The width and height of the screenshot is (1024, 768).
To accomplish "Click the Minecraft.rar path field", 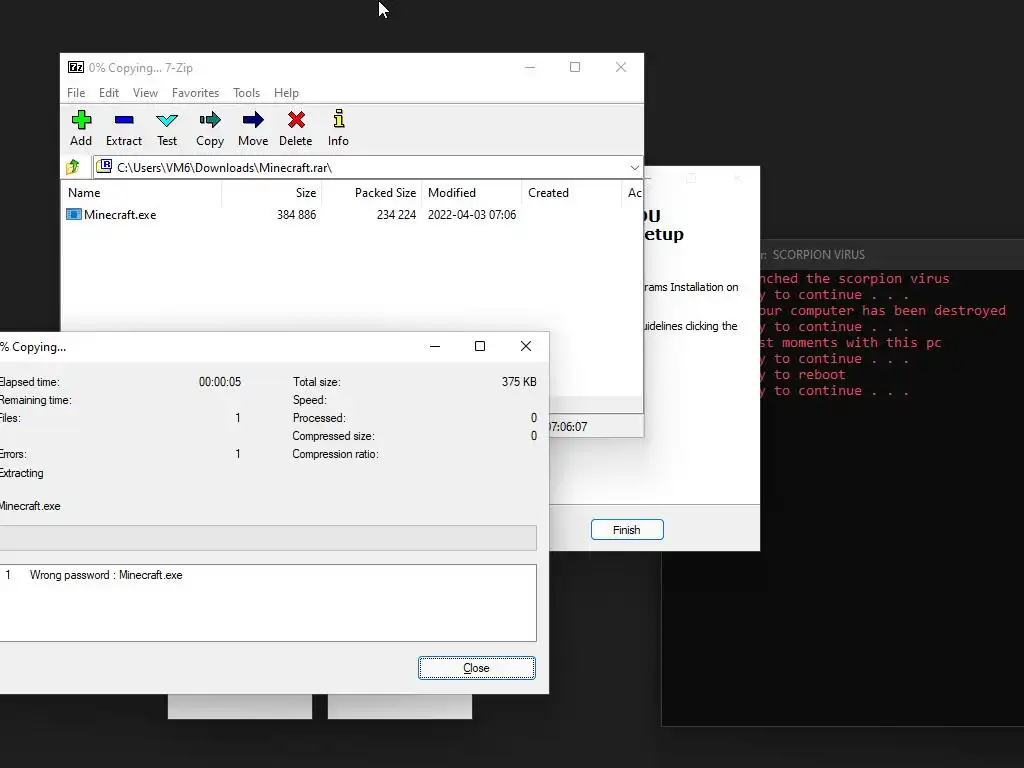I will [x=368, y=168].
